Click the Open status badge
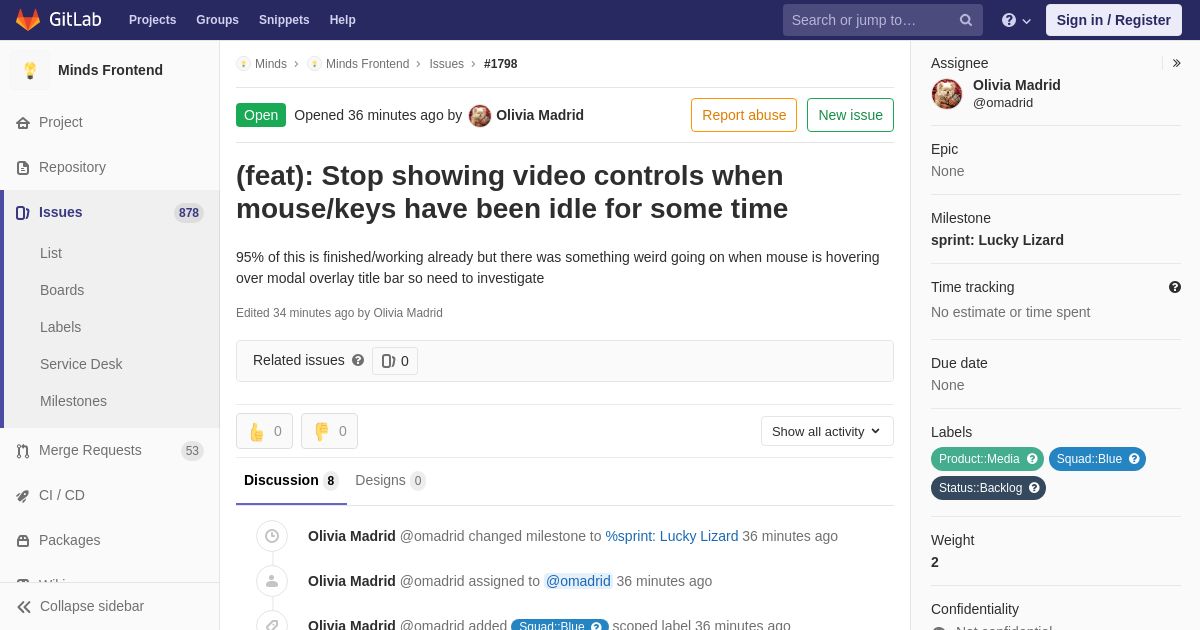The width and height of the screenshot is (1200, 630). [261, 115]
